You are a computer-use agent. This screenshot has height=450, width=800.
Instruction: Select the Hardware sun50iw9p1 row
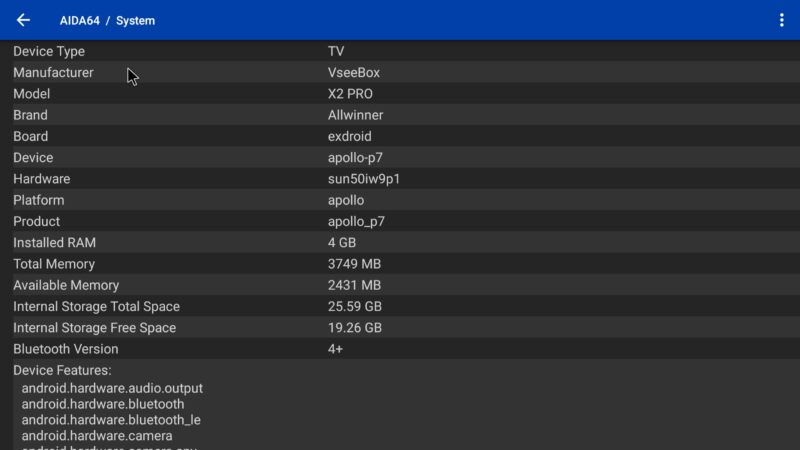(x=400, y=179)
